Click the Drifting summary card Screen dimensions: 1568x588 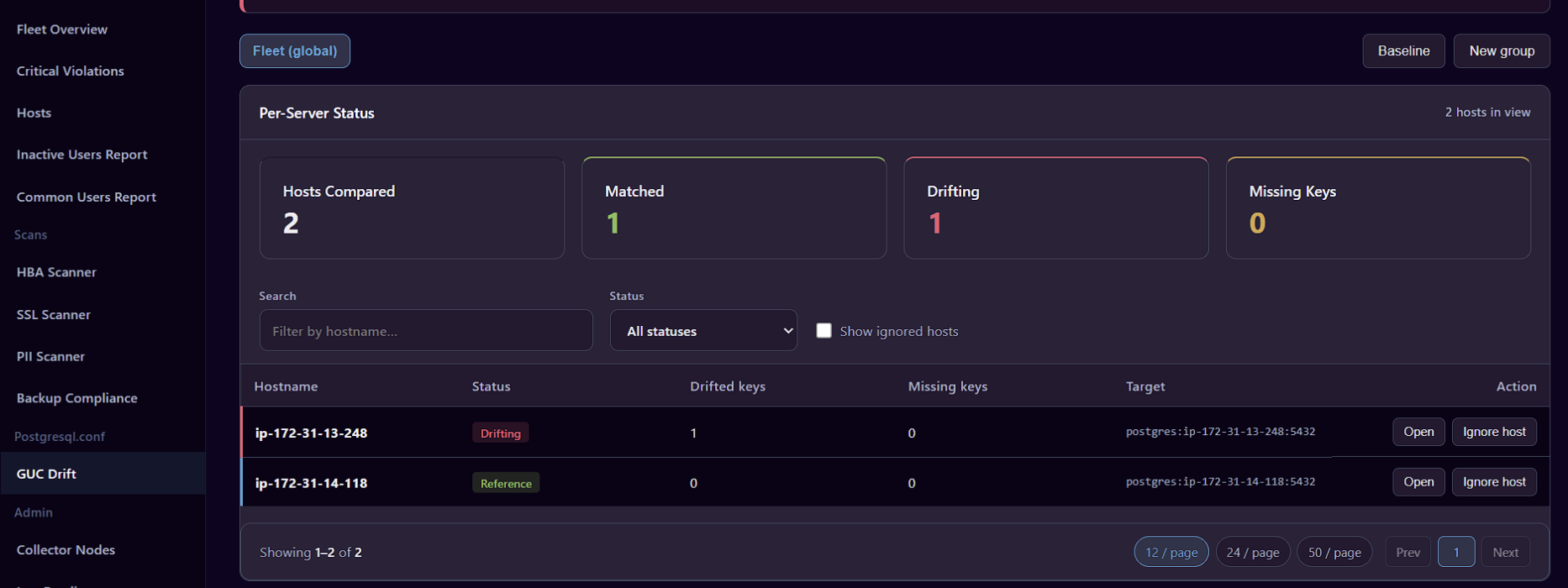[x=1056, y=207]
